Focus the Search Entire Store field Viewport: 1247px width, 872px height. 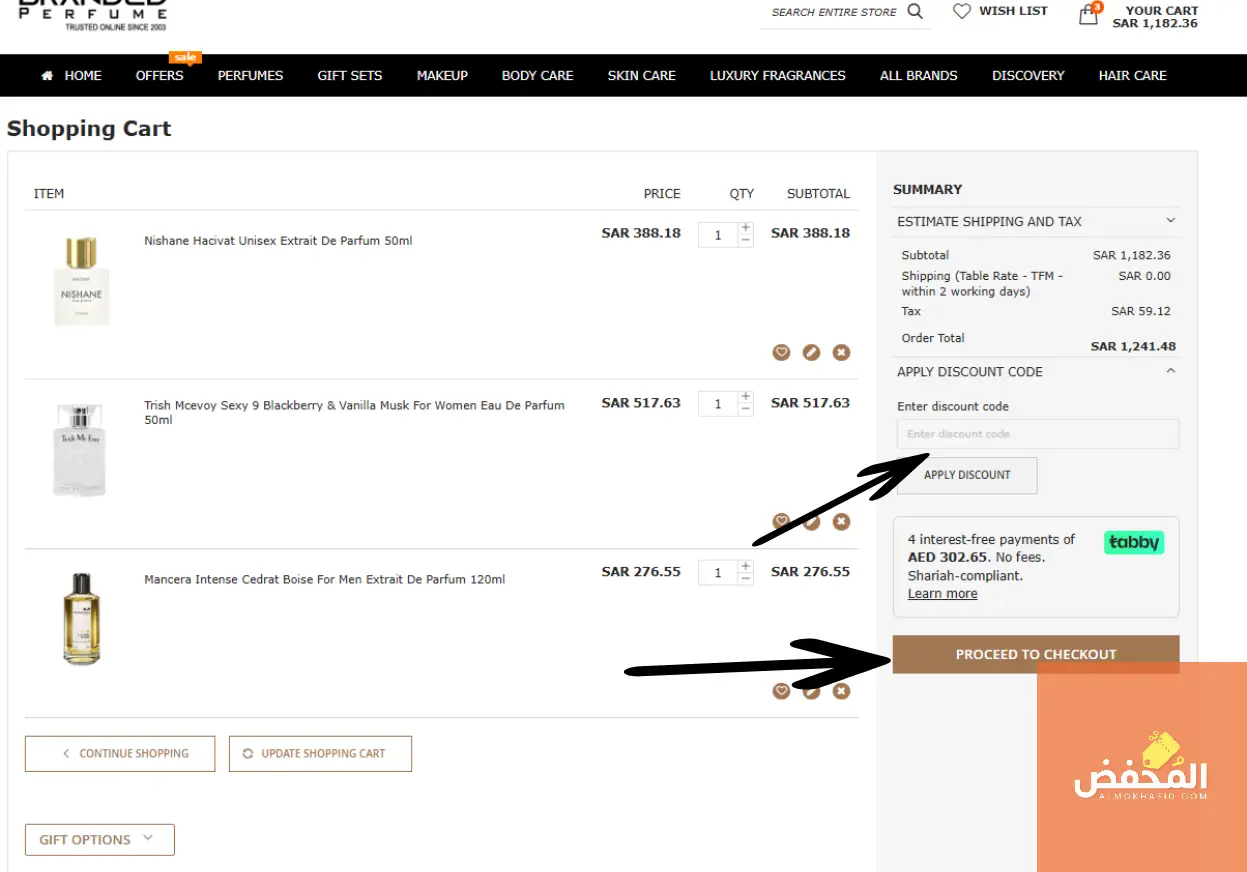pyautogui.click(x=834, y=12)
